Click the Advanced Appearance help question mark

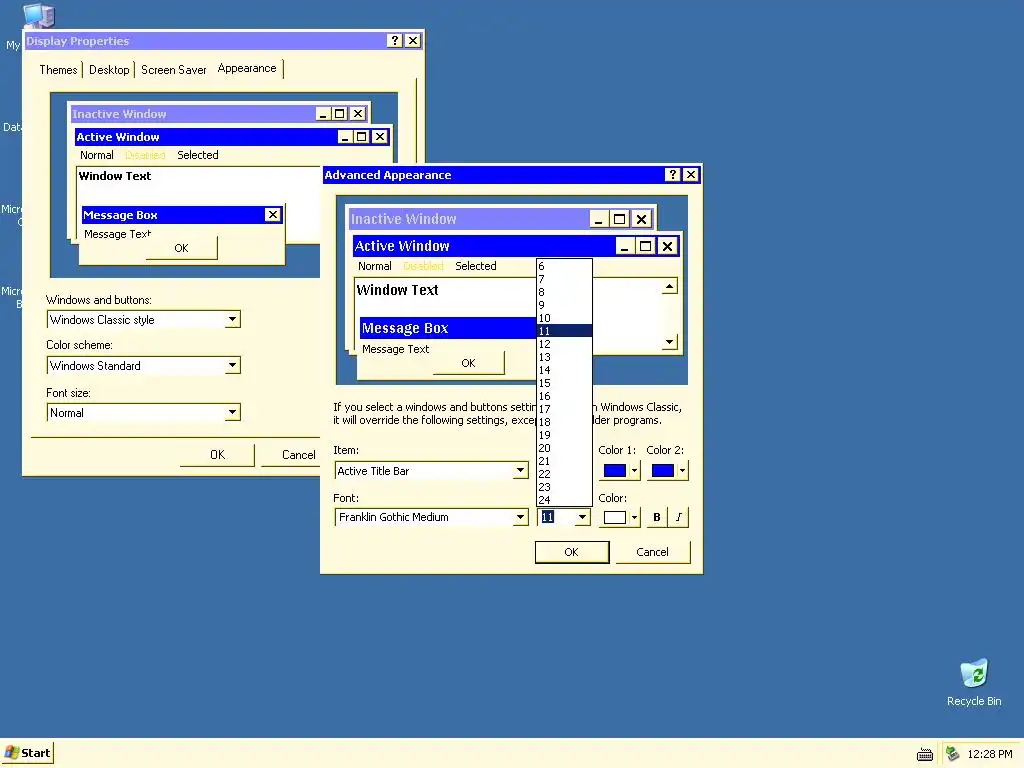[x=672, y=174]
